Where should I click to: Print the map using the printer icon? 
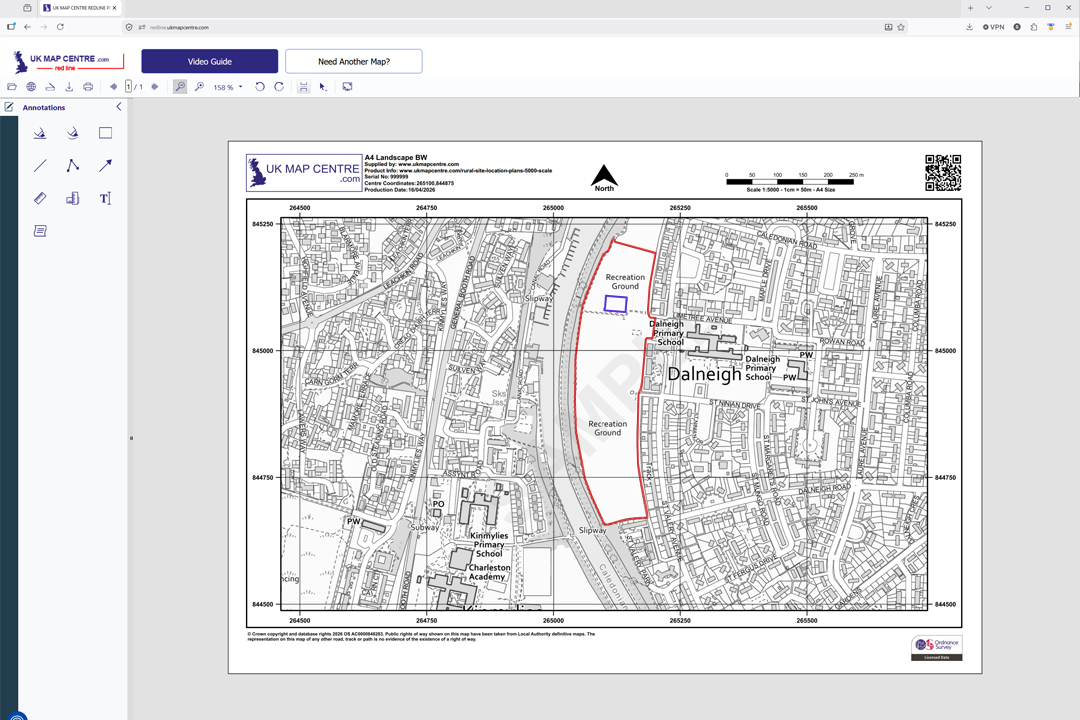(x=88, y=86)
